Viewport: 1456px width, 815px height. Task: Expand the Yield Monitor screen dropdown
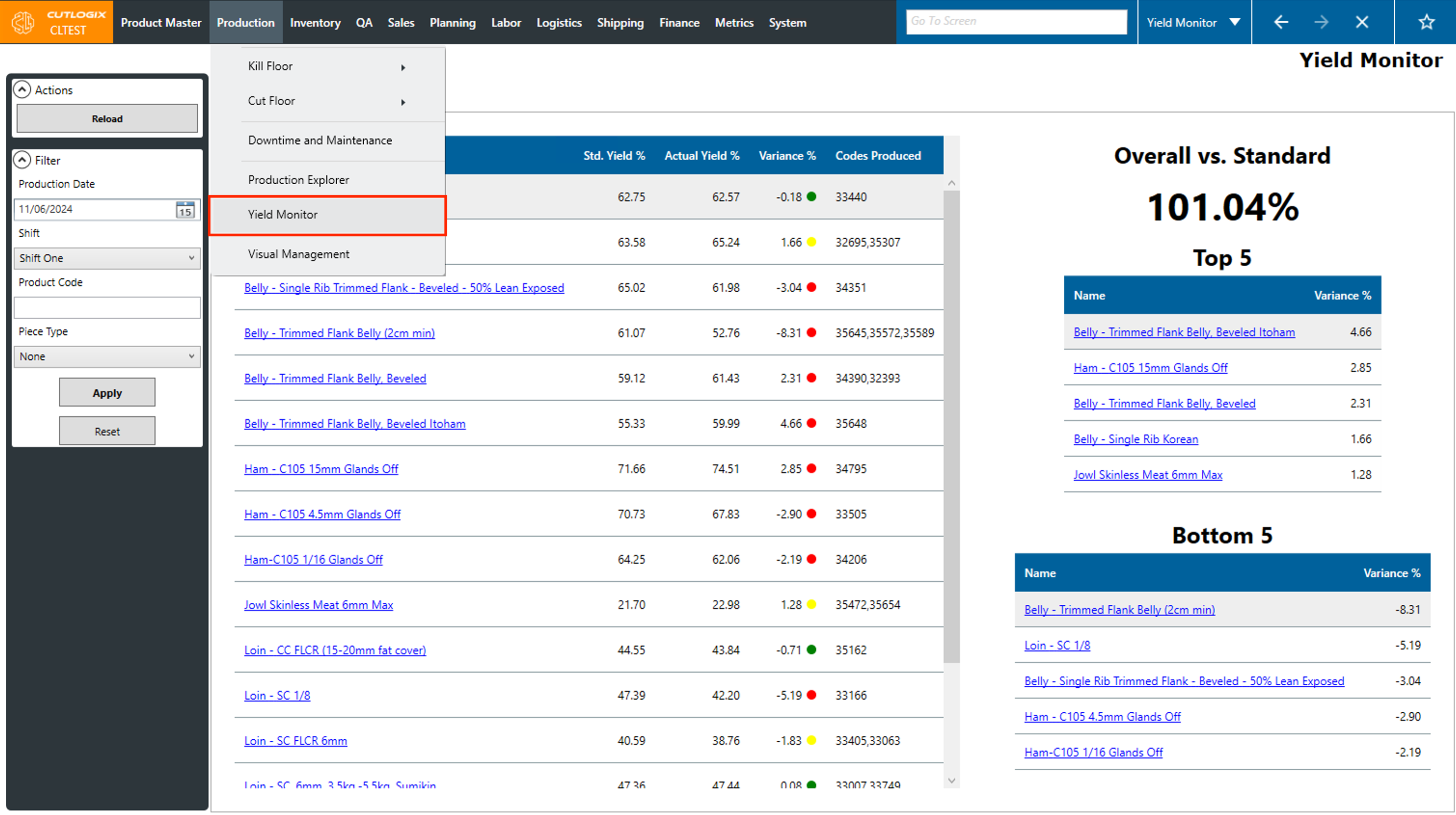click(1235, 22)
